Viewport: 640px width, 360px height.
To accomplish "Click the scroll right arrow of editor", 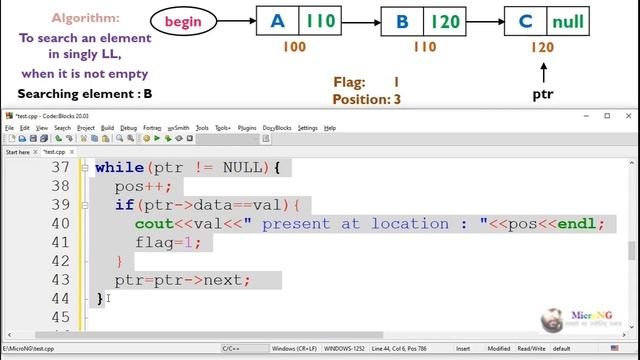I will tap(624, 335).
